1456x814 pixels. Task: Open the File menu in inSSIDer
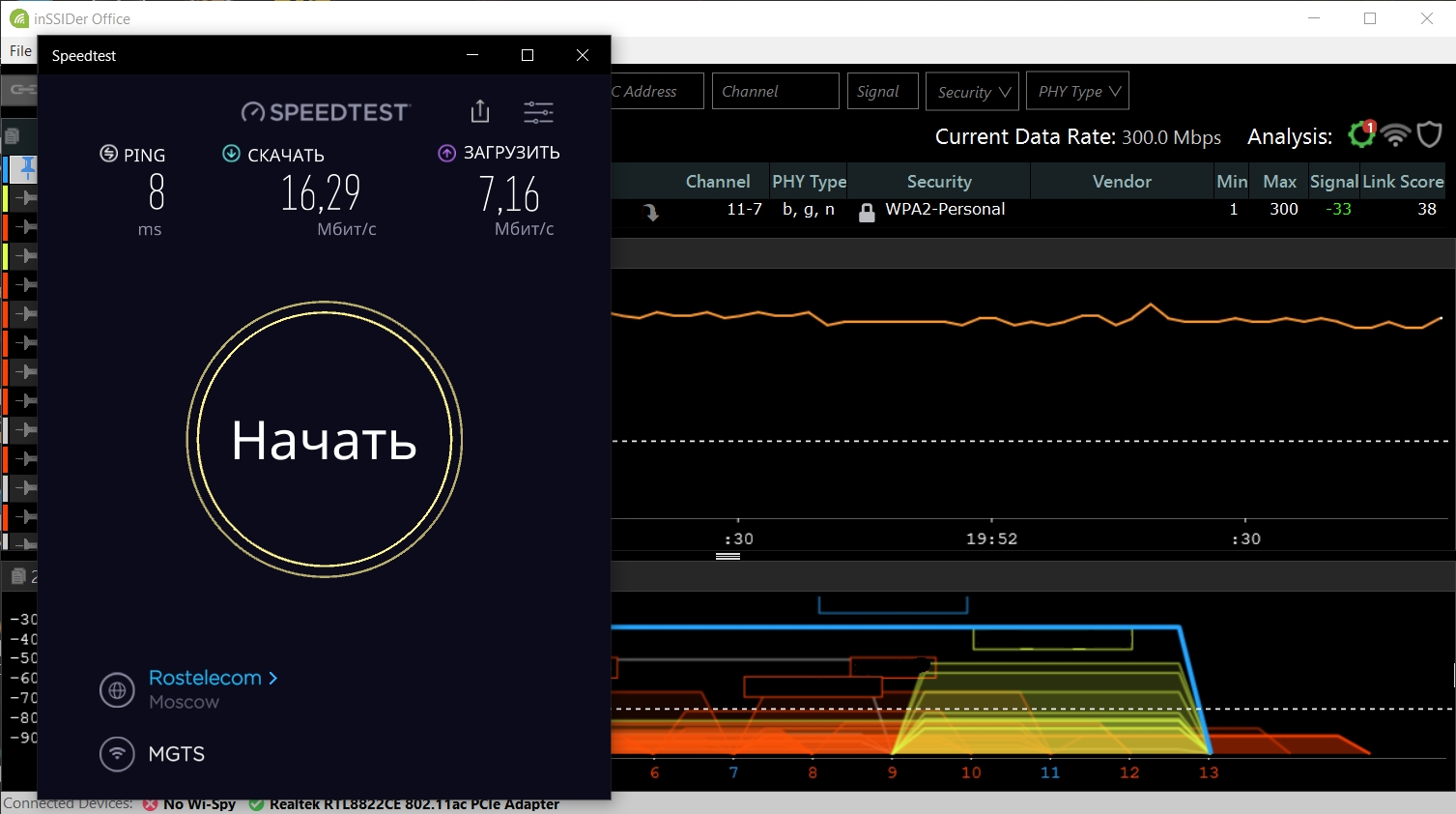coord(20,50)
